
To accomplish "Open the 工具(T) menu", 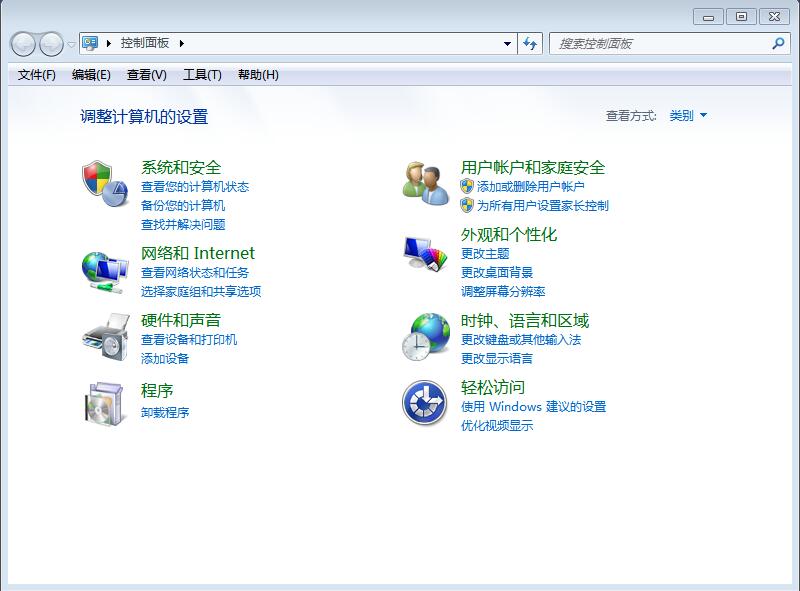I will (x=202, y=75).
